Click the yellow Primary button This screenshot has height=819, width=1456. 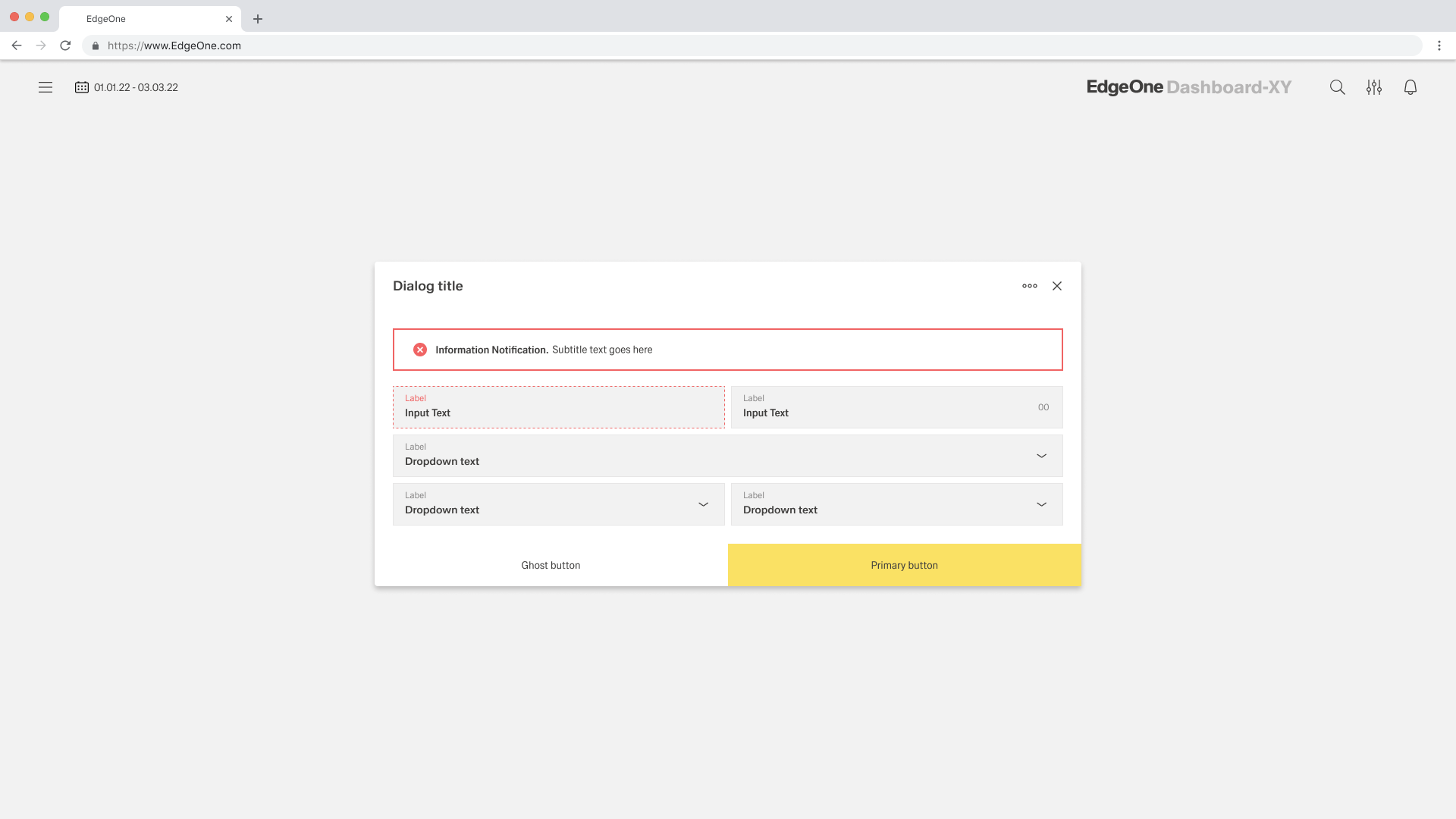point(904,565)
